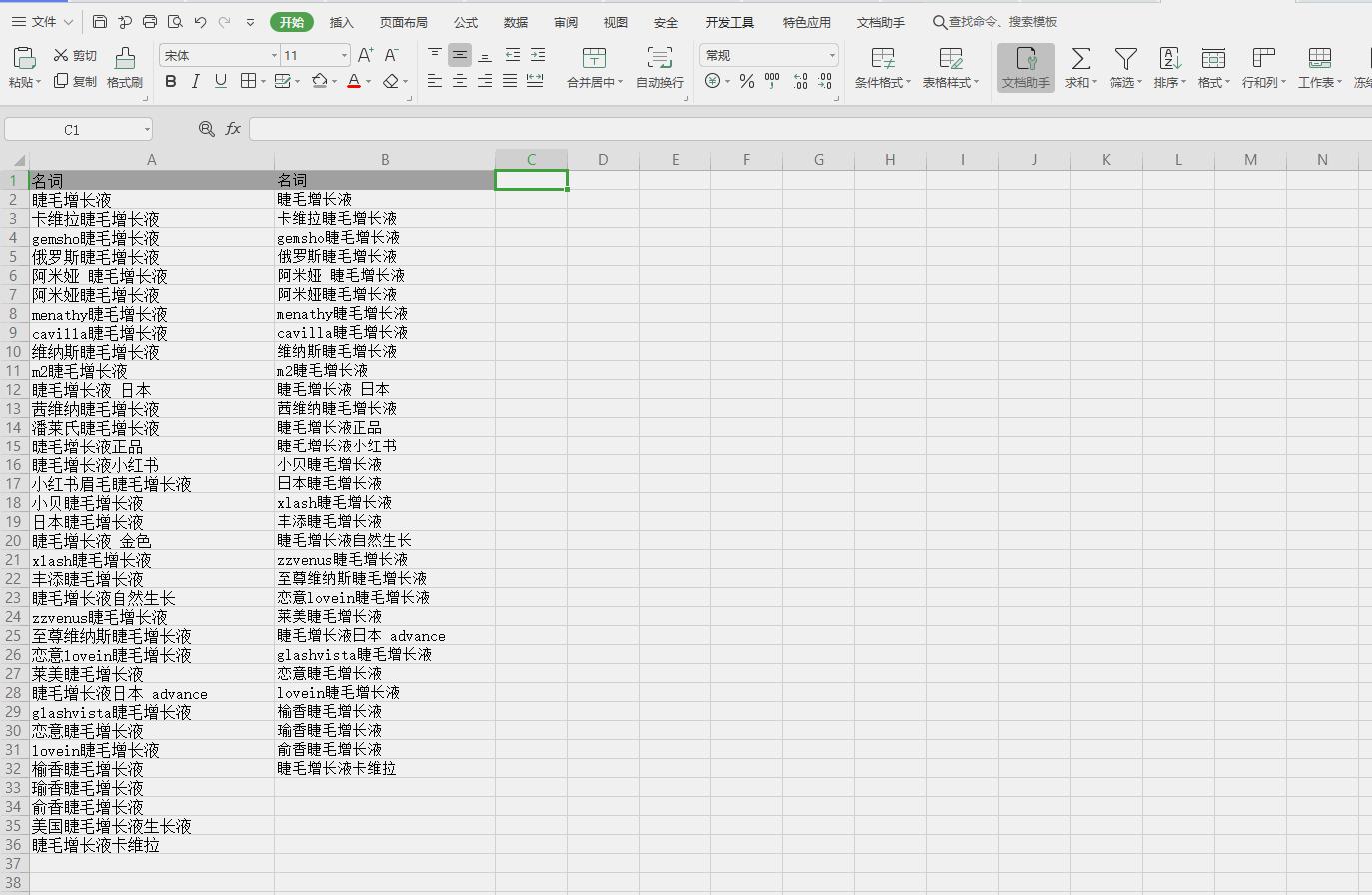Decrease font size with A- icon

point(391,55)
